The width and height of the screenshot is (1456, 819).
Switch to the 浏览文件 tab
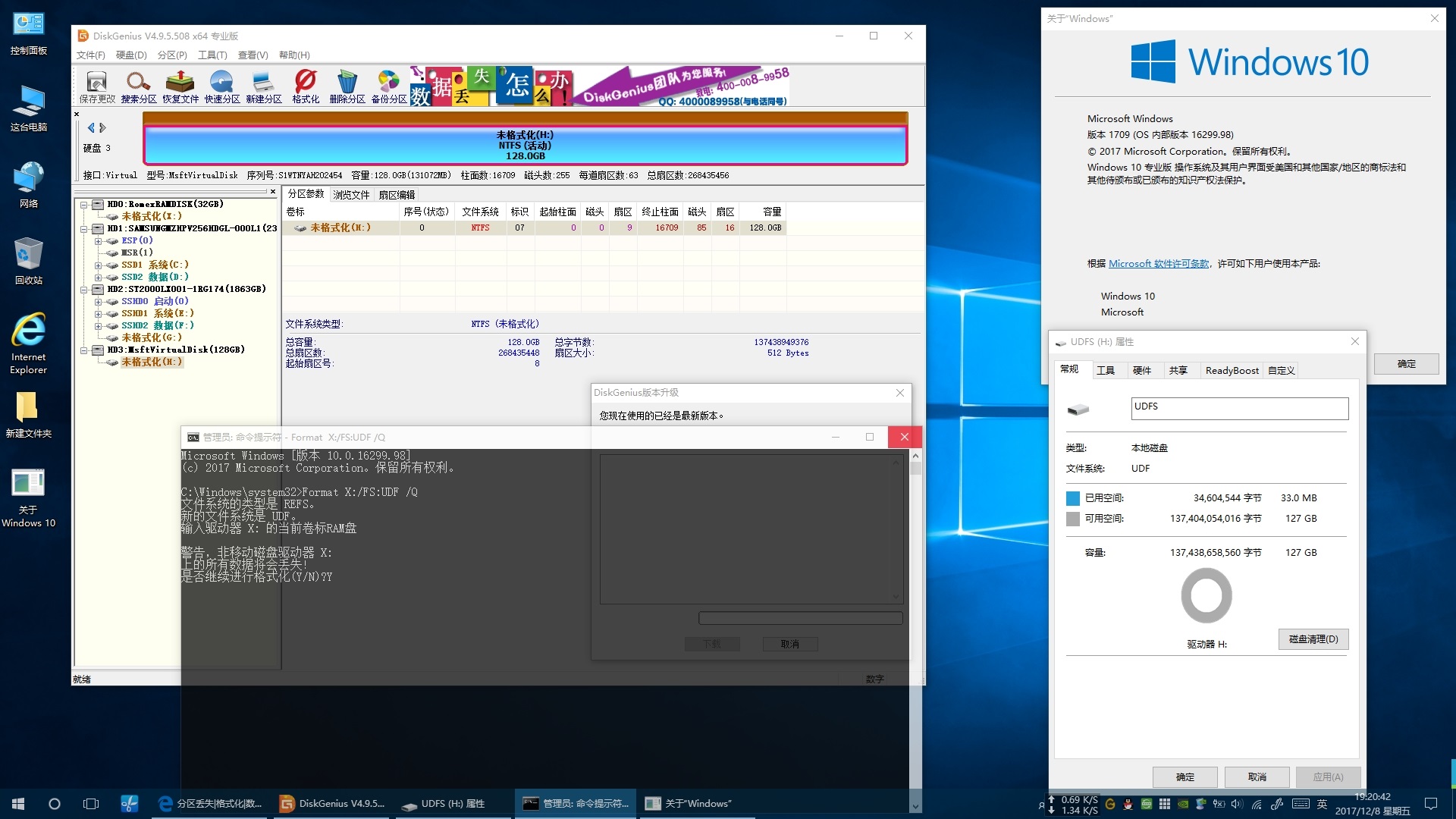(x=351, y=194)
